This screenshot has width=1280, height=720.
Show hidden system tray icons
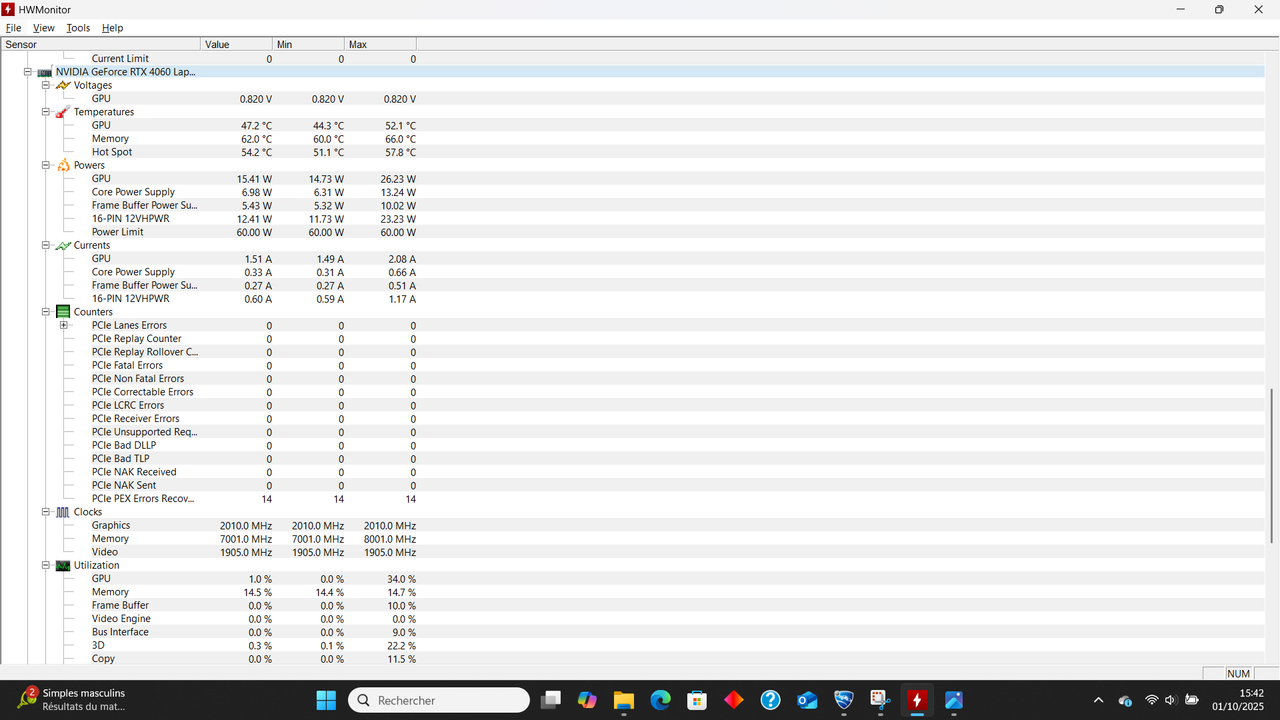tap(1098, 700)
